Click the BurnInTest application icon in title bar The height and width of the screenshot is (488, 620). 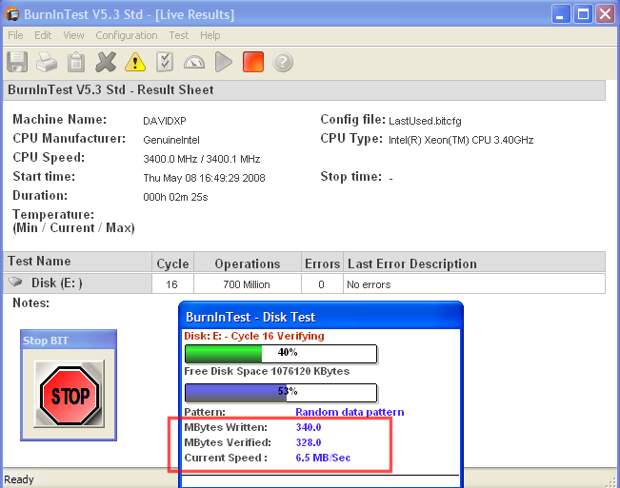tap(12, 14)
